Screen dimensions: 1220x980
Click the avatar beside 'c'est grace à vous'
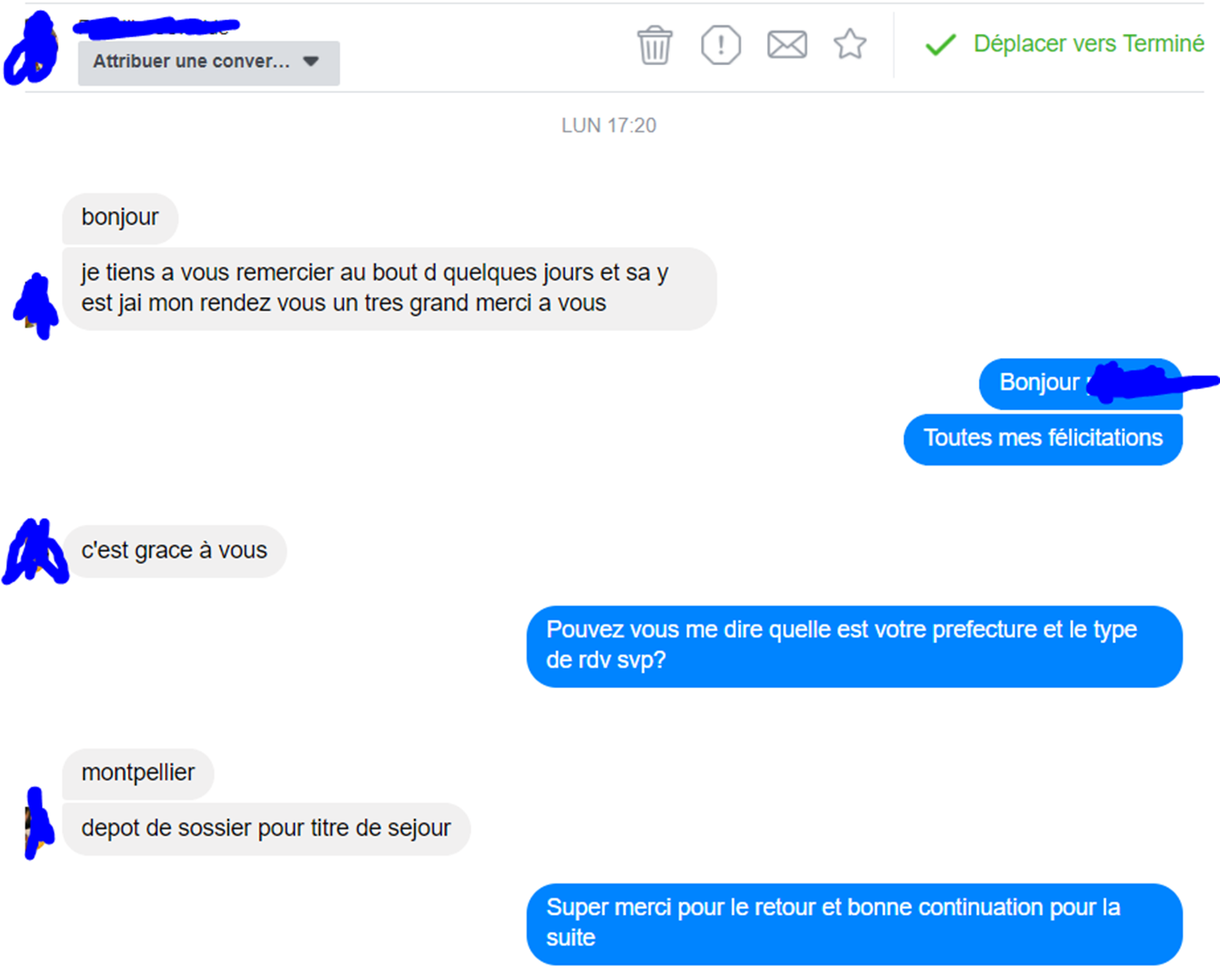[35, 552]
